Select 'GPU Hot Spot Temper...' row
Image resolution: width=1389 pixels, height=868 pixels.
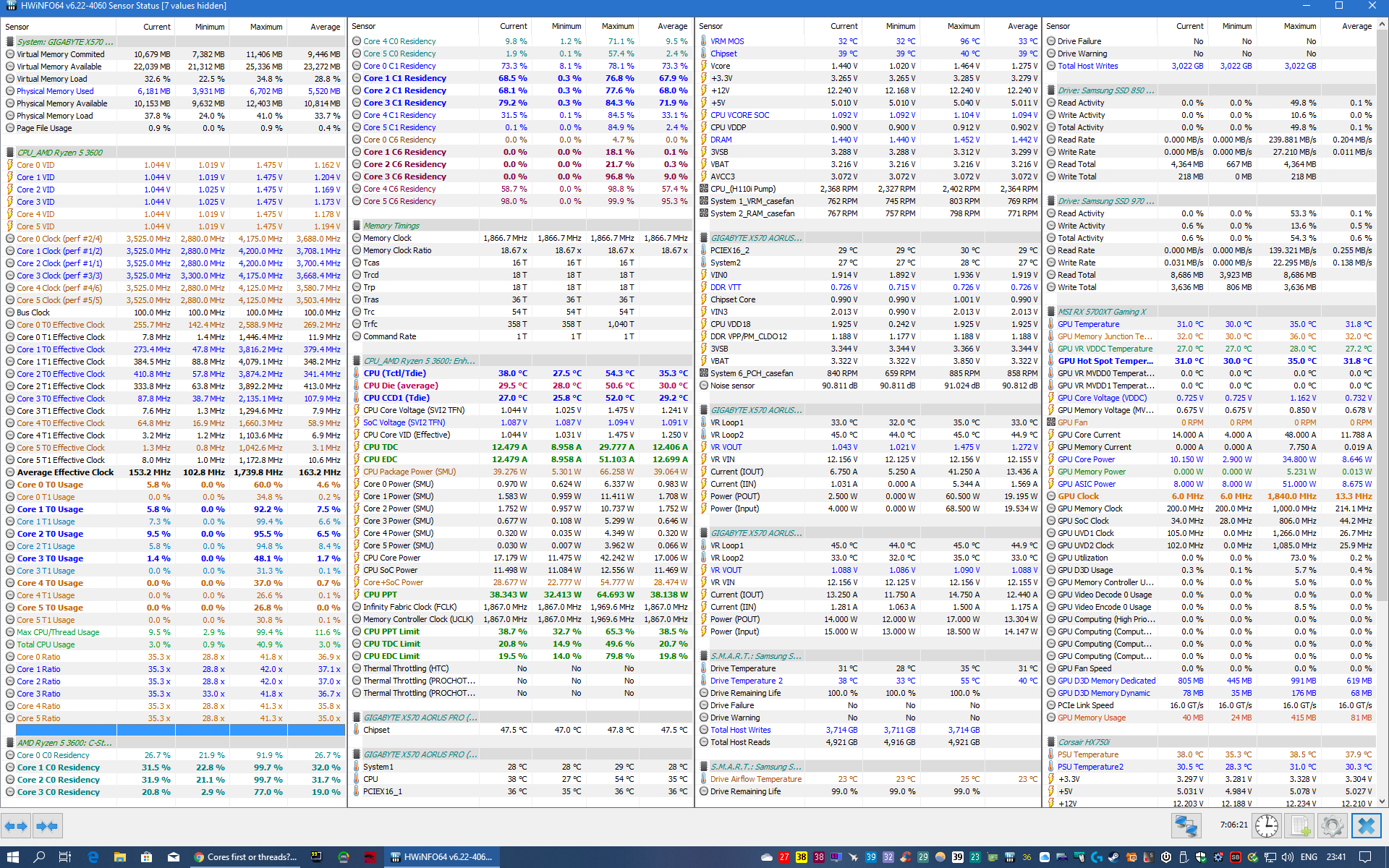pos(1211,361)
